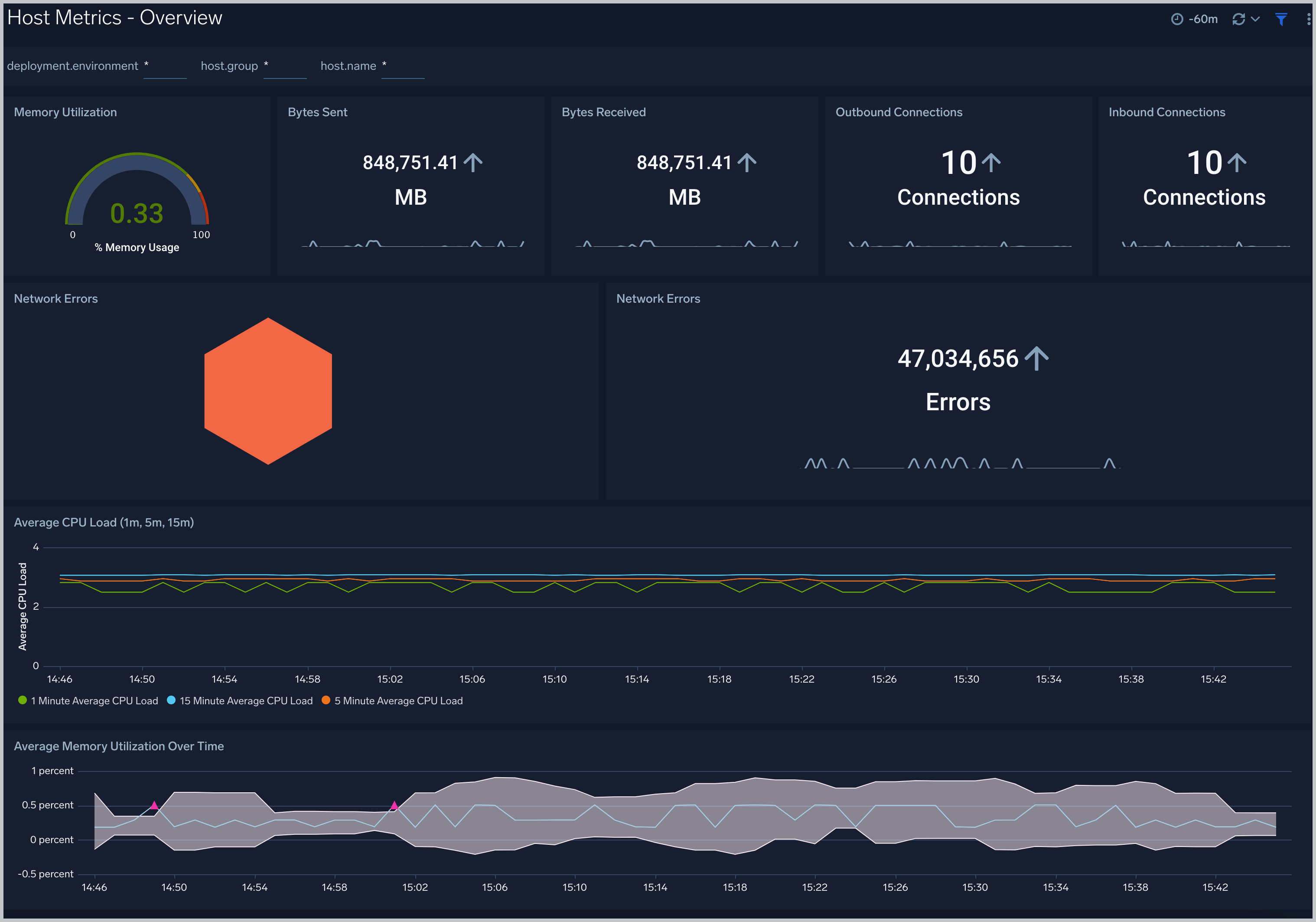Toggle 15 Minute Average CPU Load legend
Screen dimensions: 1316x922
(x=240, y=701)
